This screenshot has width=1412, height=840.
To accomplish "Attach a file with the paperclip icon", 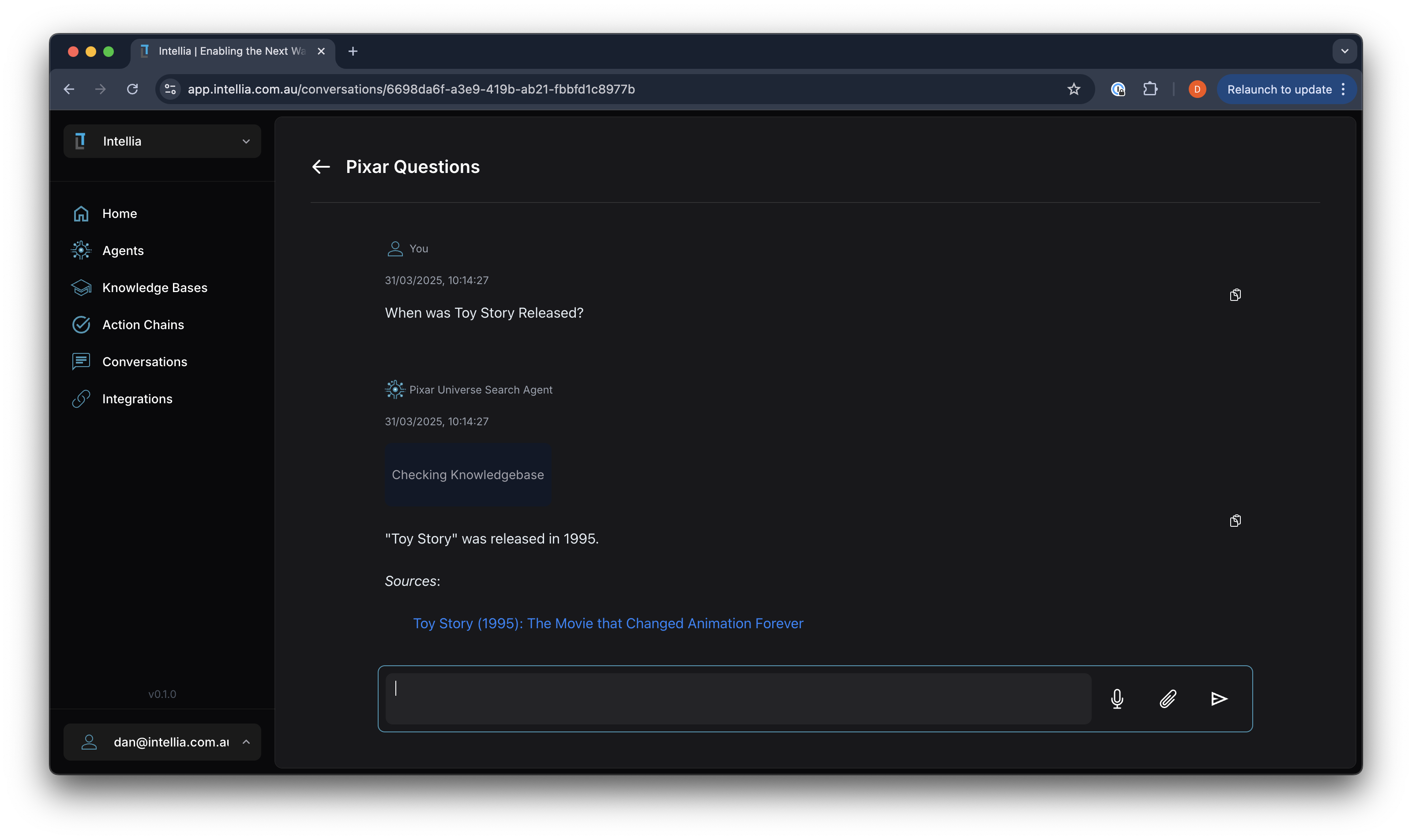I will 1168,698.
